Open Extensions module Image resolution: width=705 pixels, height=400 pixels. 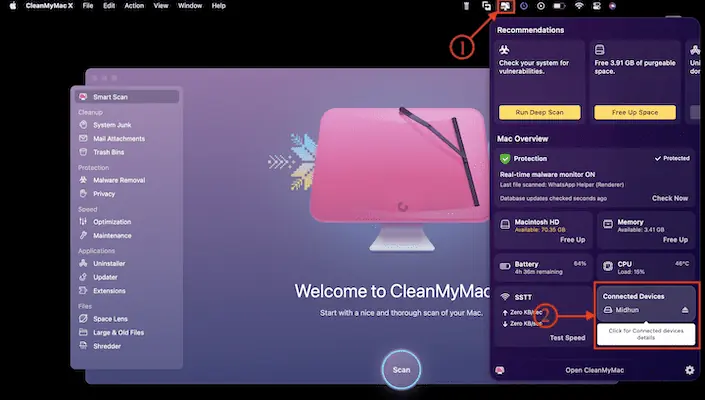coord(109,291)
